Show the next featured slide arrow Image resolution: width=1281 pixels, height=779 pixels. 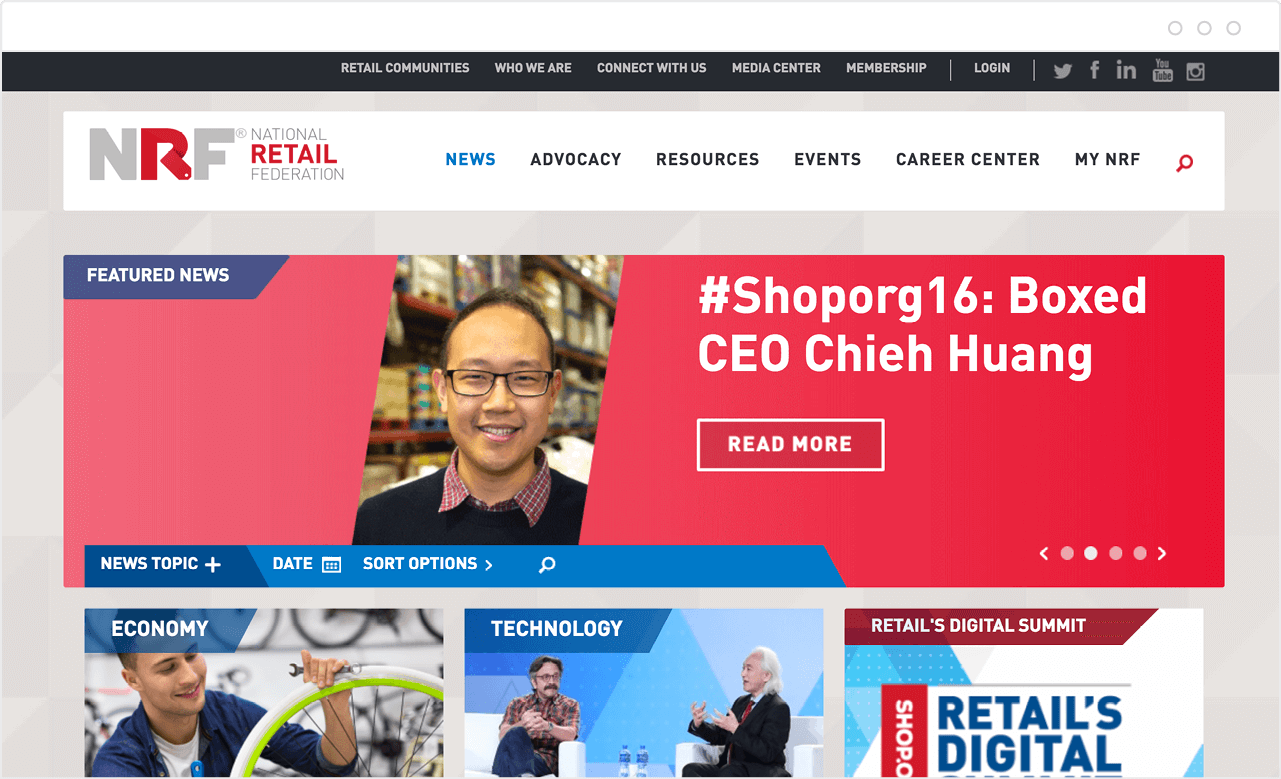click(1162, 553)
